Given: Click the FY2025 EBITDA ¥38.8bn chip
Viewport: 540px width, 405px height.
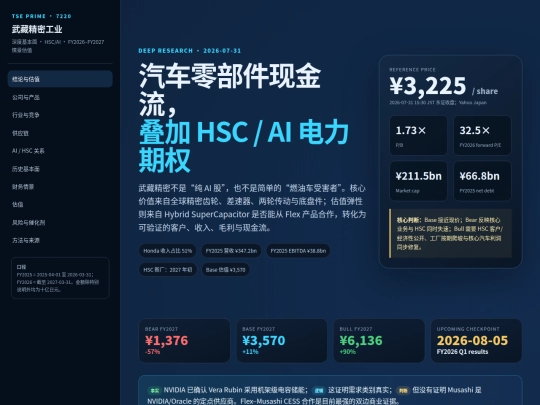Looking at the screenshot, I should [298, 251].
